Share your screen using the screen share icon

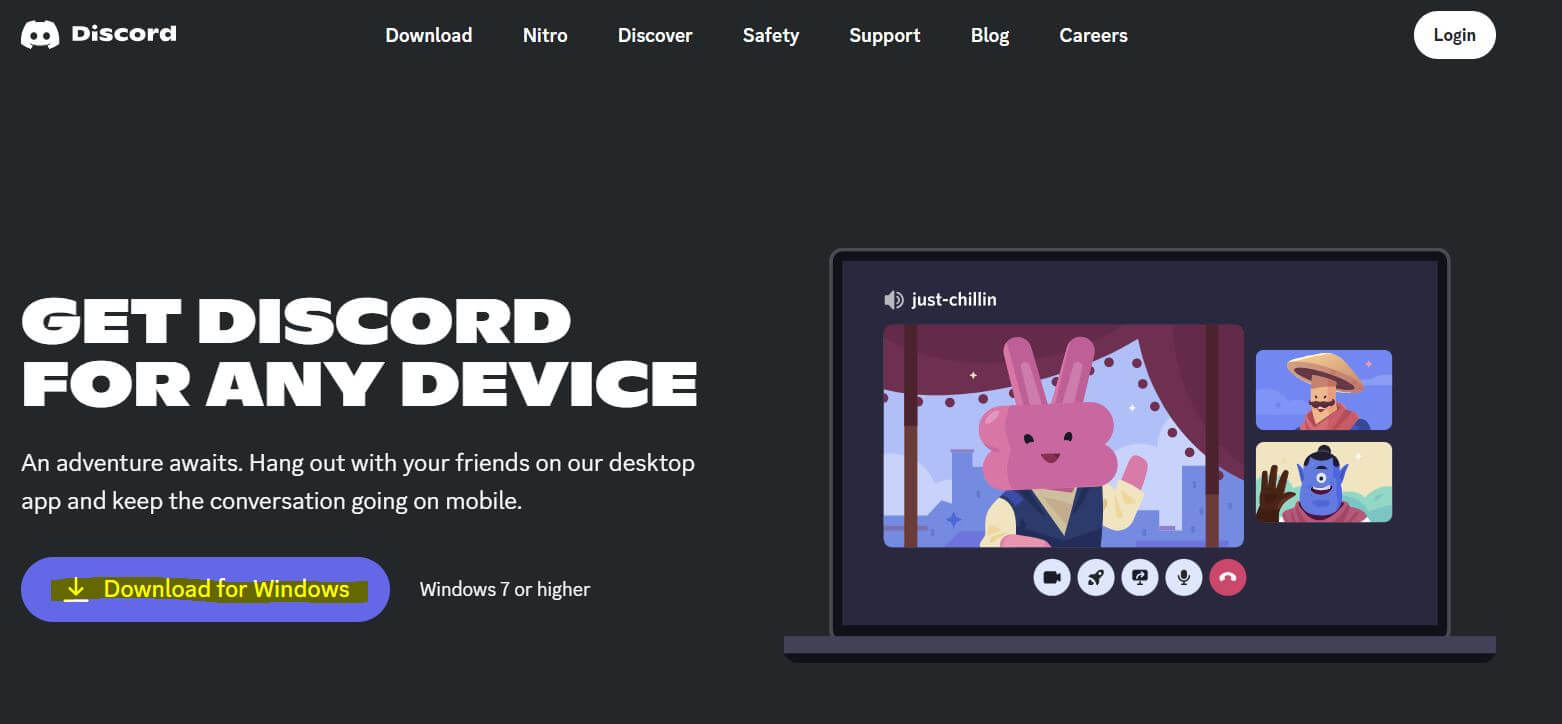point(1139,577)
